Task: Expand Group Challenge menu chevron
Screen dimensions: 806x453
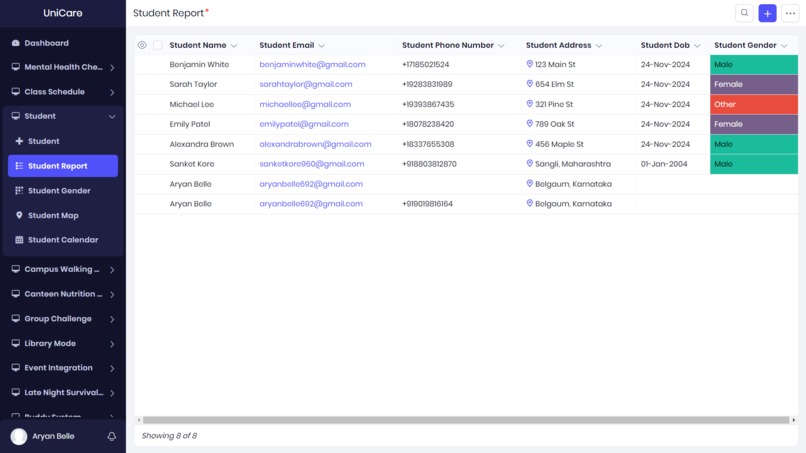Action: 112,319
